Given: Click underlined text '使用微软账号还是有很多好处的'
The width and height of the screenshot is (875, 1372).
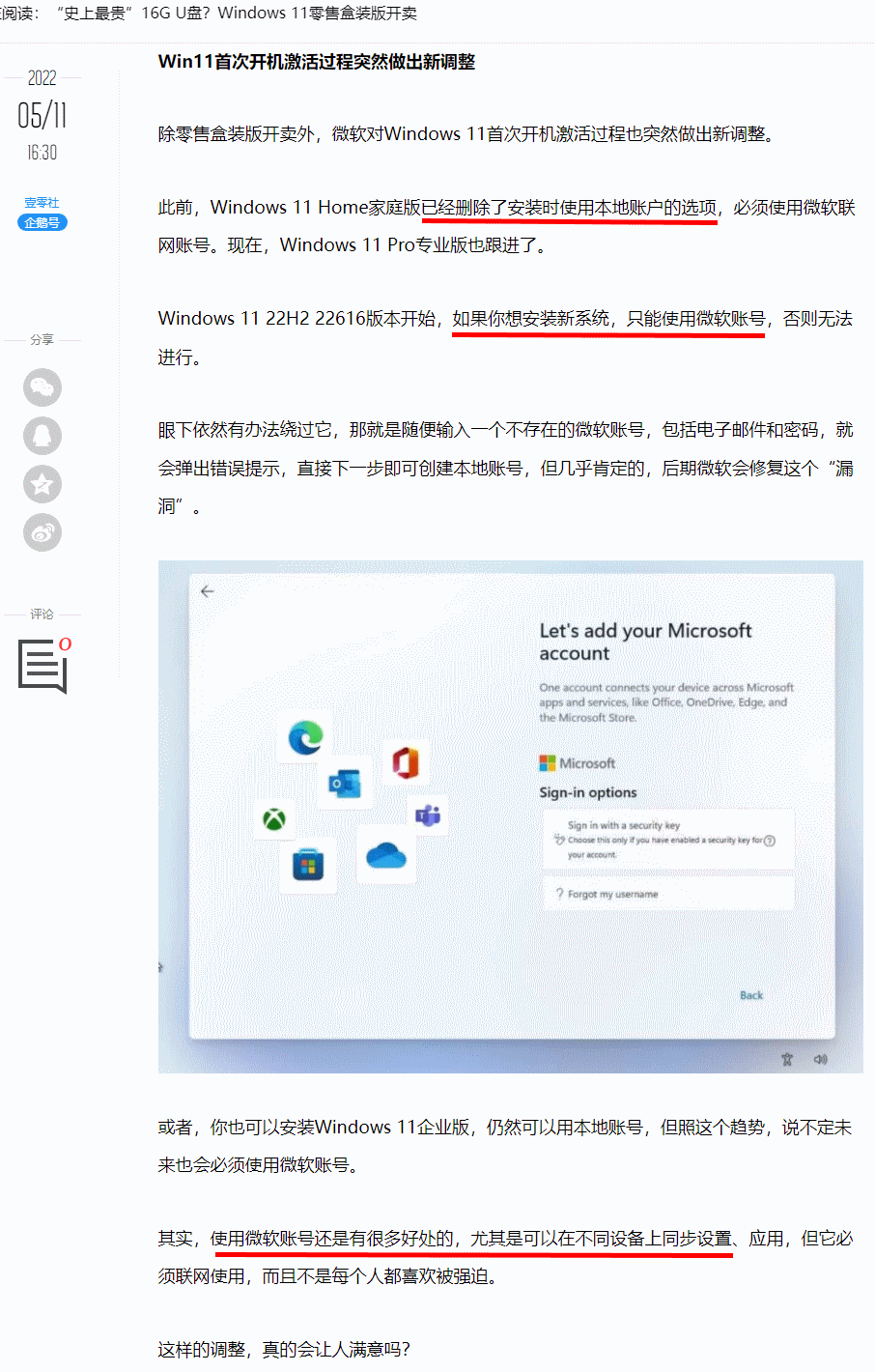Looking at the screenshot, I should point(332,1239).
